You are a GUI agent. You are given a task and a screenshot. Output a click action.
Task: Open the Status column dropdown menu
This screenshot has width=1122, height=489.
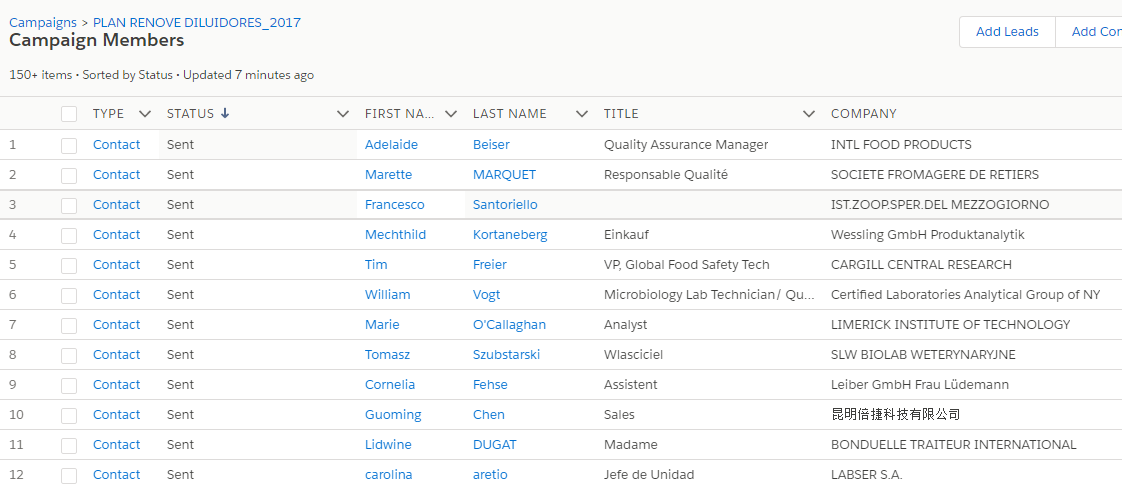coord(343,113)
